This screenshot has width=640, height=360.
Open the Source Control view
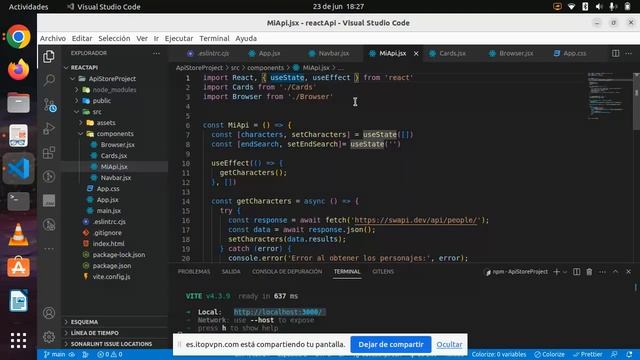(49, 105)
